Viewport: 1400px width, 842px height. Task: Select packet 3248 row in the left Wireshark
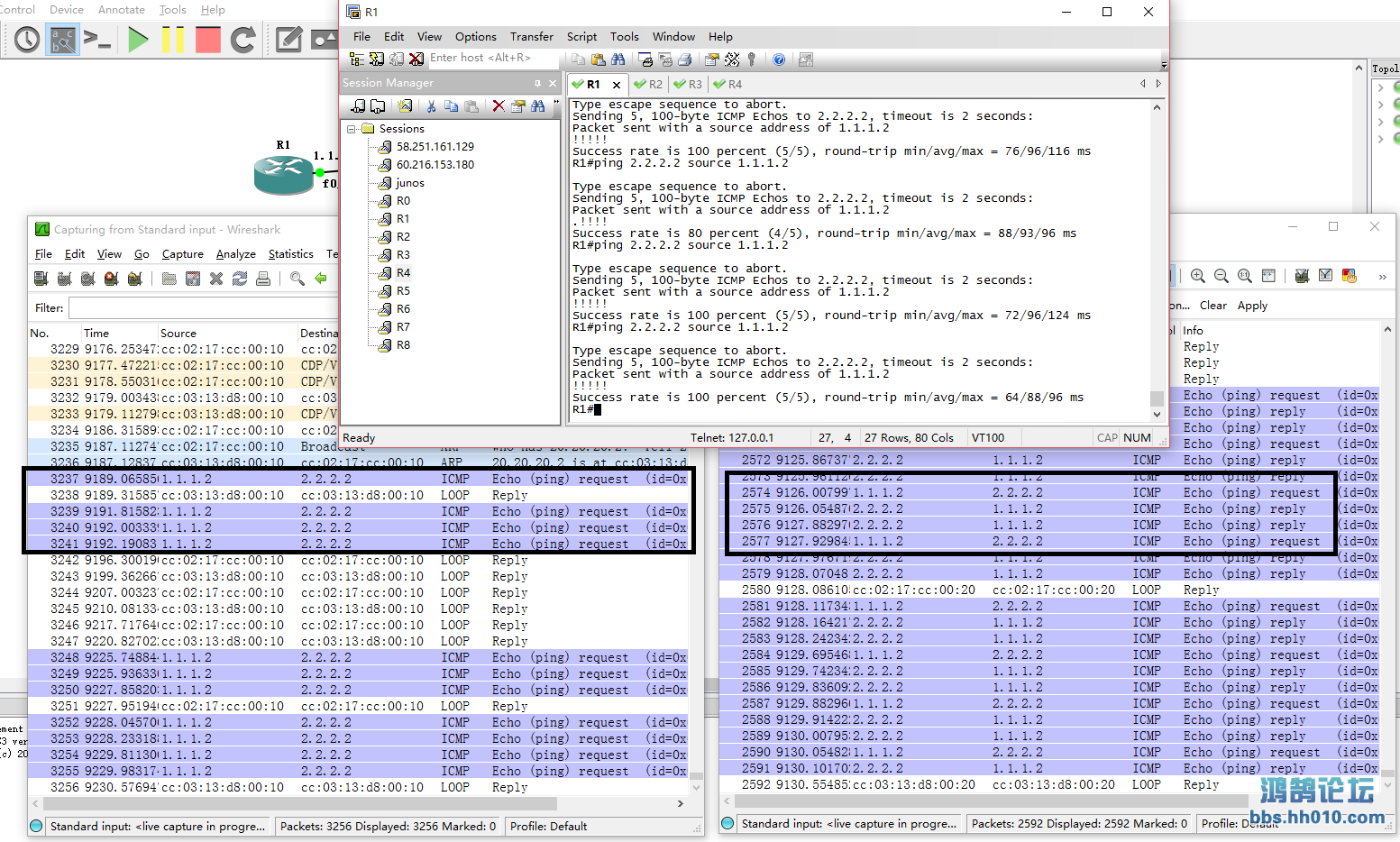pos(358,658)
